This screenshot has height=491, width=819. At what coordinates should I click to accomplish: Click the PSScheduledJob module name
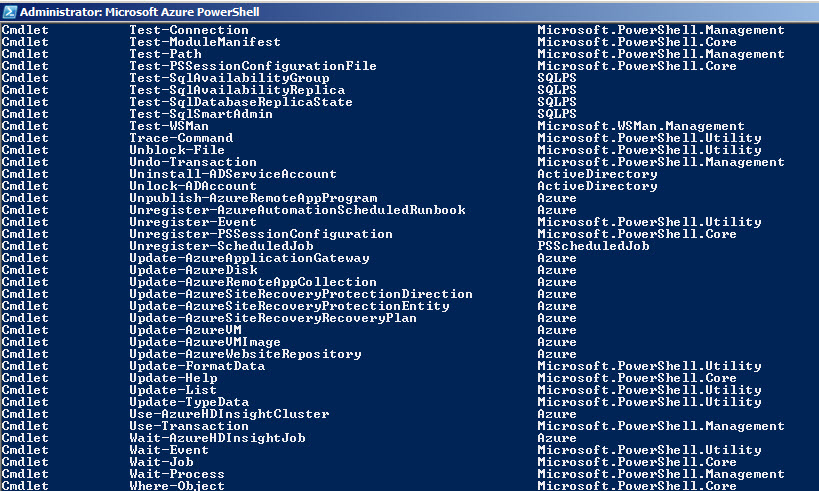tap(593, 246)
